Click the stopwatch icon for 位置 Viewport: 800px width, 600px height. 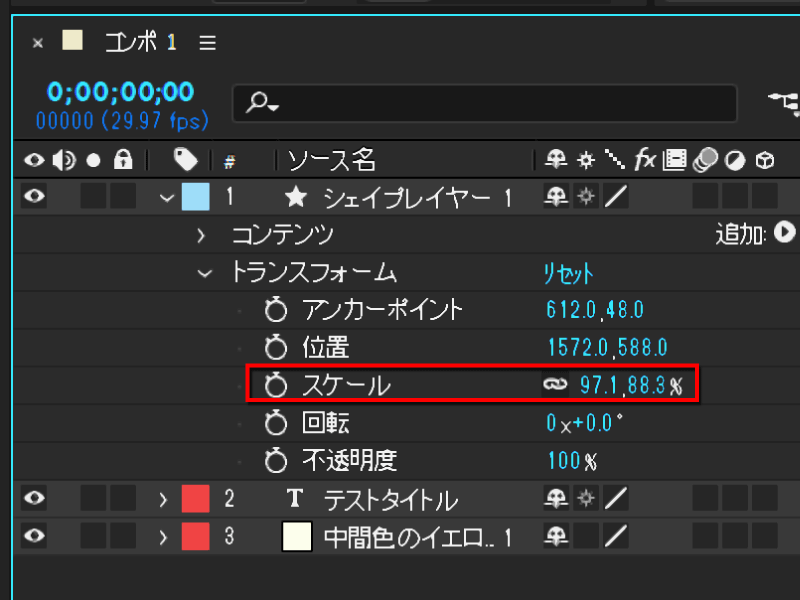pyautogui.click(x=276, y=347)
